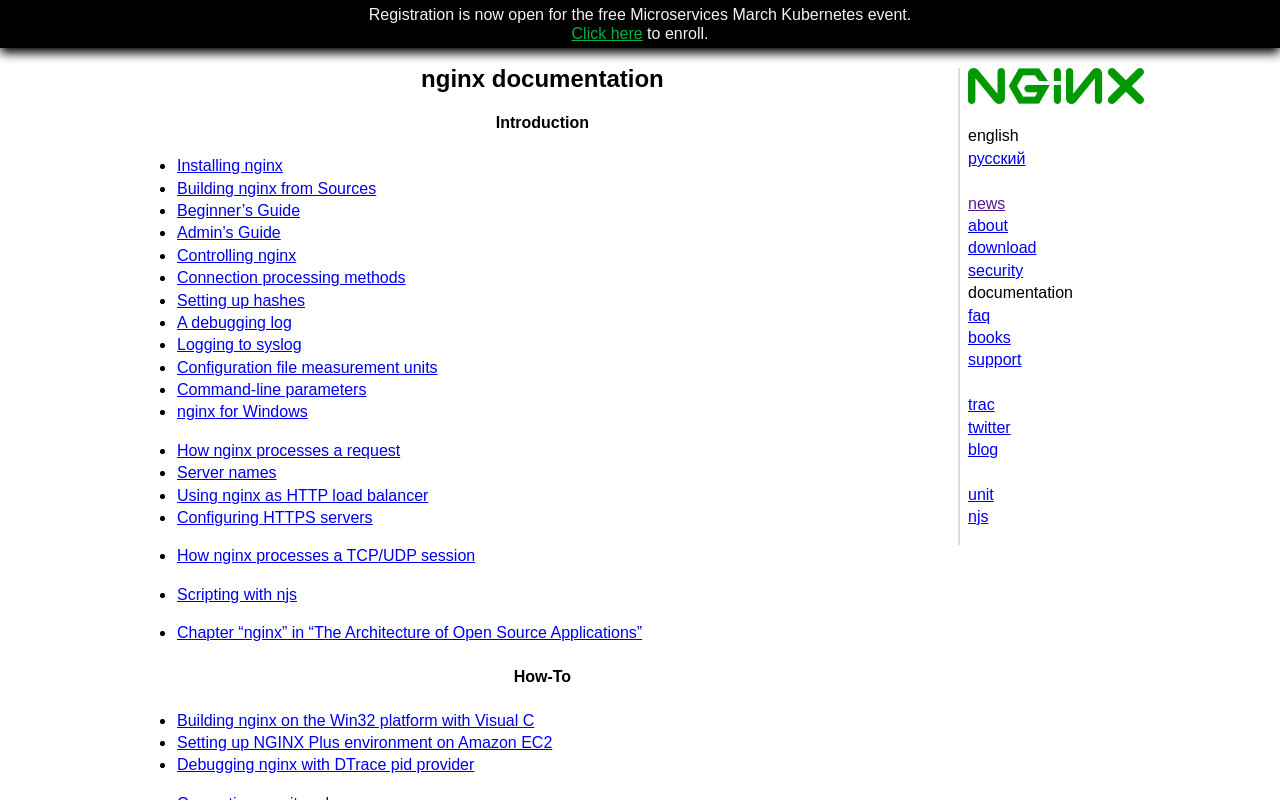Follow the 'Click here' enroll link
This screenshot has width=1280, height=800.
(x=607, y=34)
